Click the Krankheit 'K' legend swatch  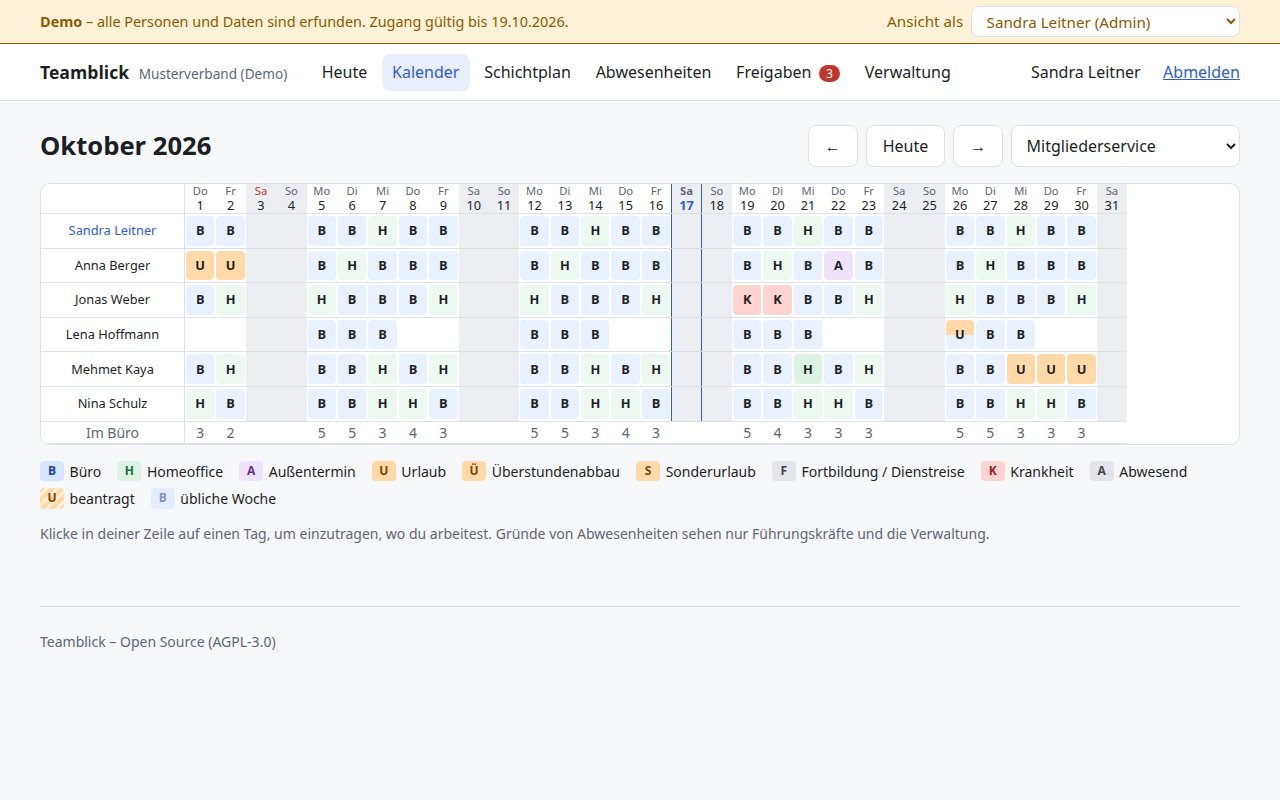coord(993,471)
